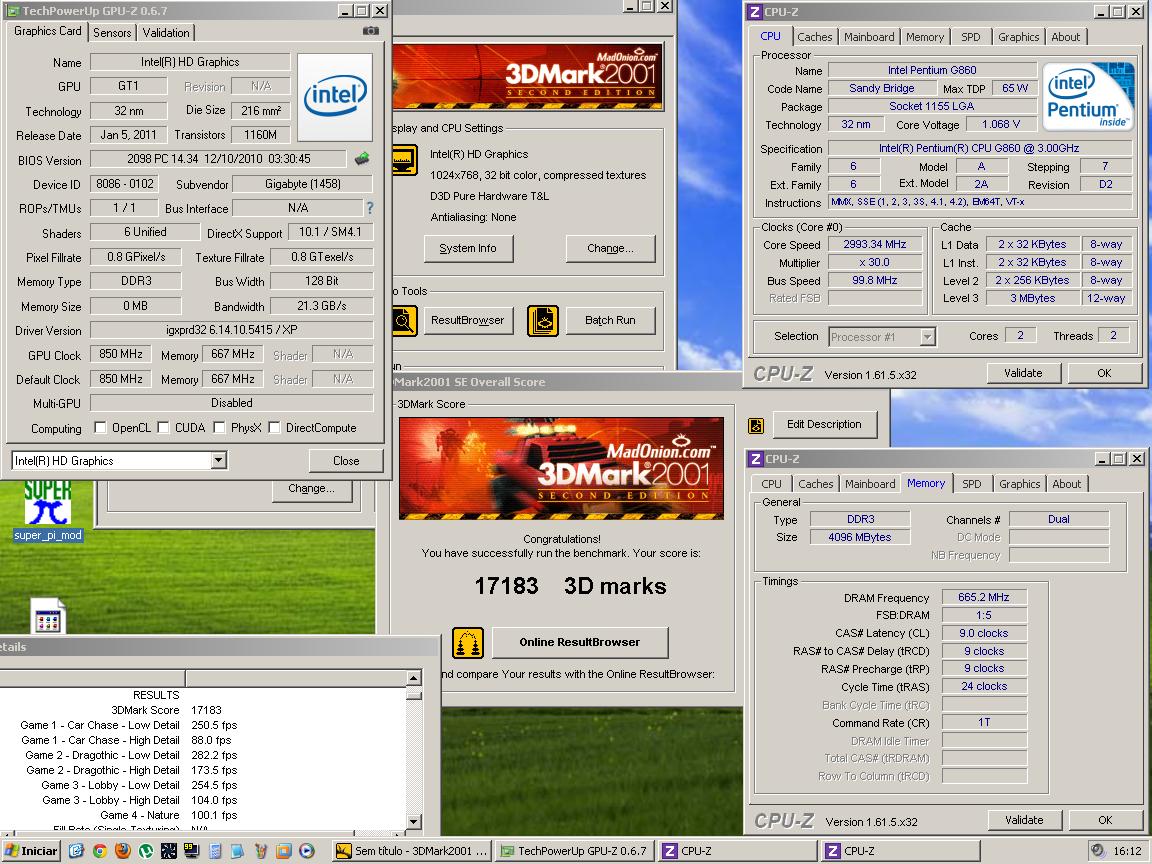The width and height of the screenshot is (1152, 864).
Task: Switch to the Validation tab in GPU-Z
Action: tap(166, 32)
